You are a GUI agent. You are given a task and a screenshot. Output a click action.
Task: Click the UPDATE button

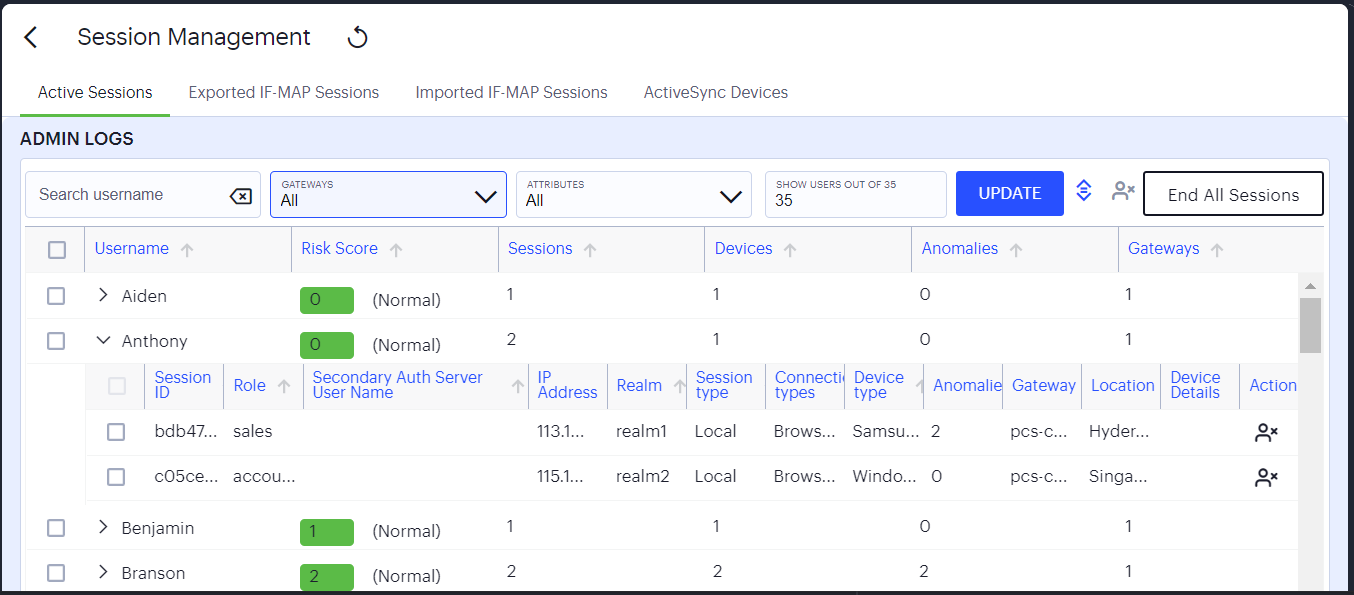(x=1010, y=194)
